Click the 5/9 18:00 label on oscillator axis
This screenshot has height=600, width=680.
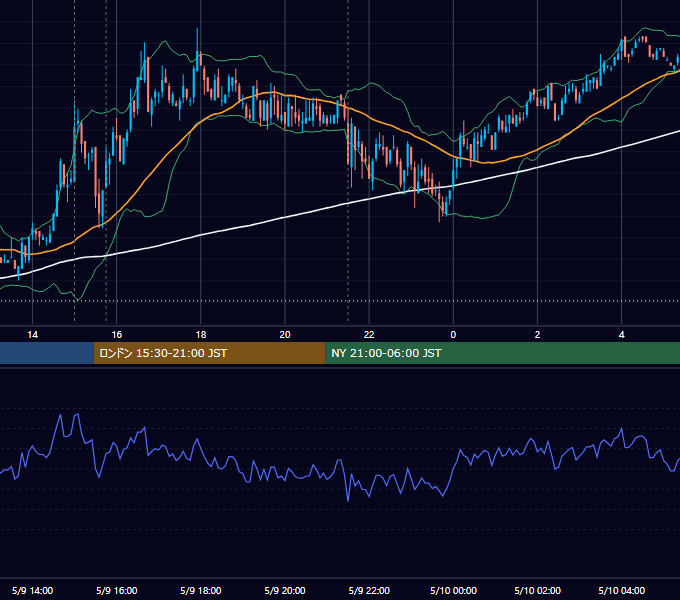(x=201, y=590)
